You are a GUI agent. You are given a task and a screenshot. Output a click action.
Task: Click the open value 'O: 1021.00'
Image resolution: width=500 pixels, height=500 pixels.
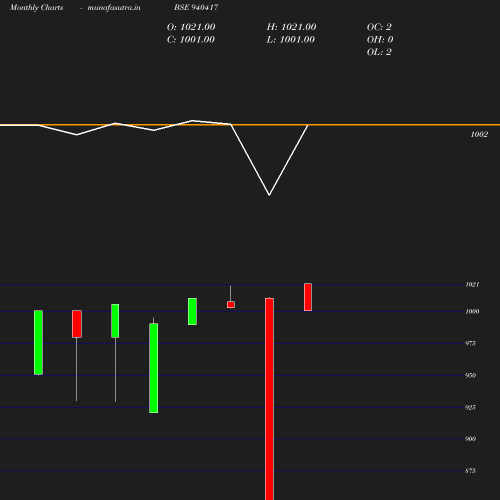[x=191, y=27]
